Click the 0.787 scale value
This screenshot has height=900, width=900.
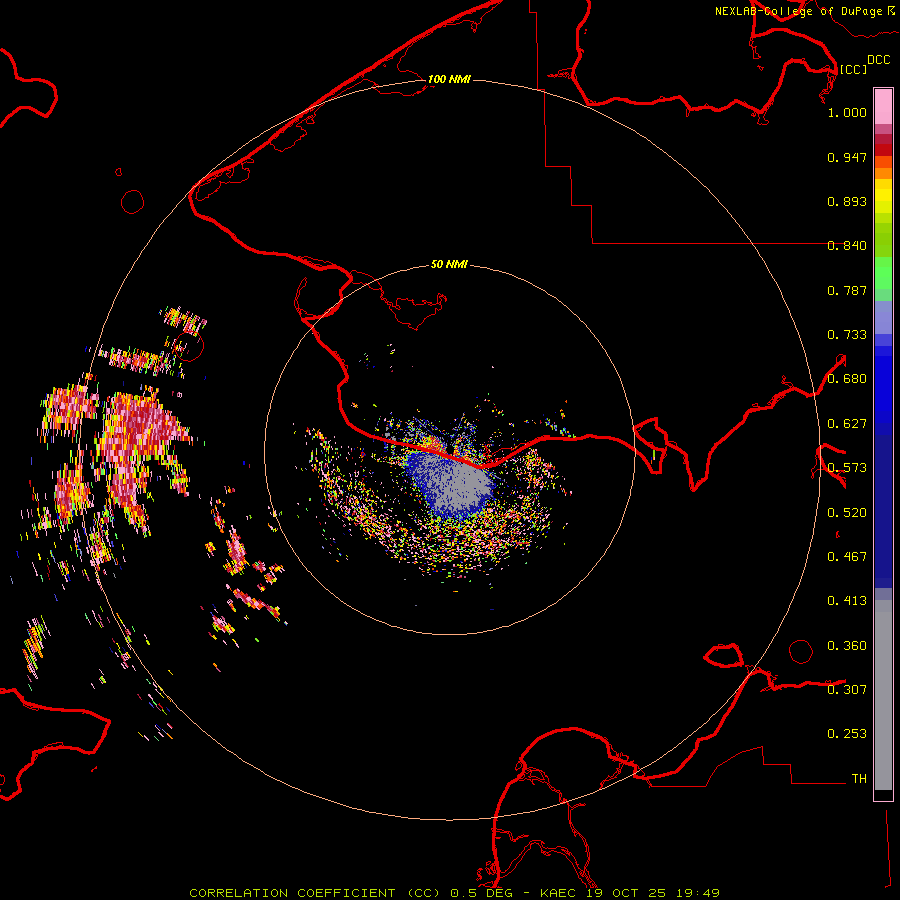click(x=847, y=290)
